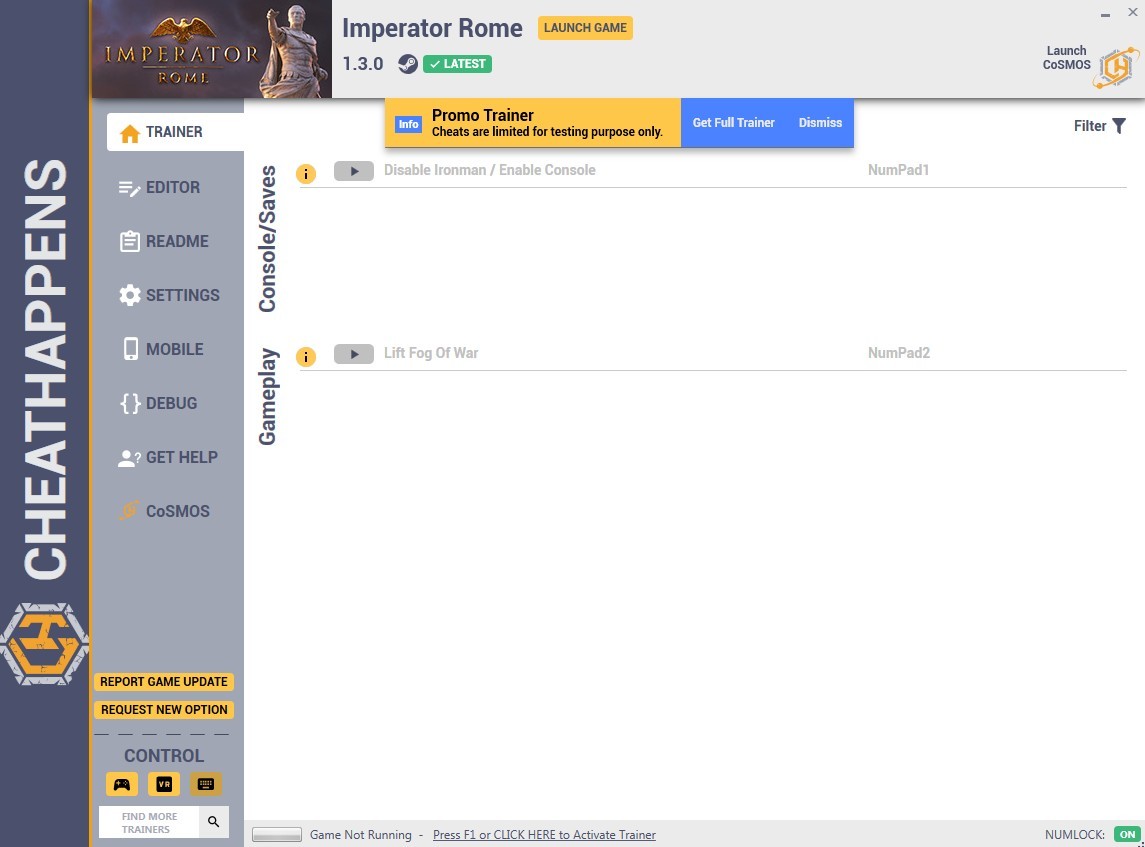Click the LAUNCH GAME button
The height and width of the screenshot is (847, 1145).
585,28
